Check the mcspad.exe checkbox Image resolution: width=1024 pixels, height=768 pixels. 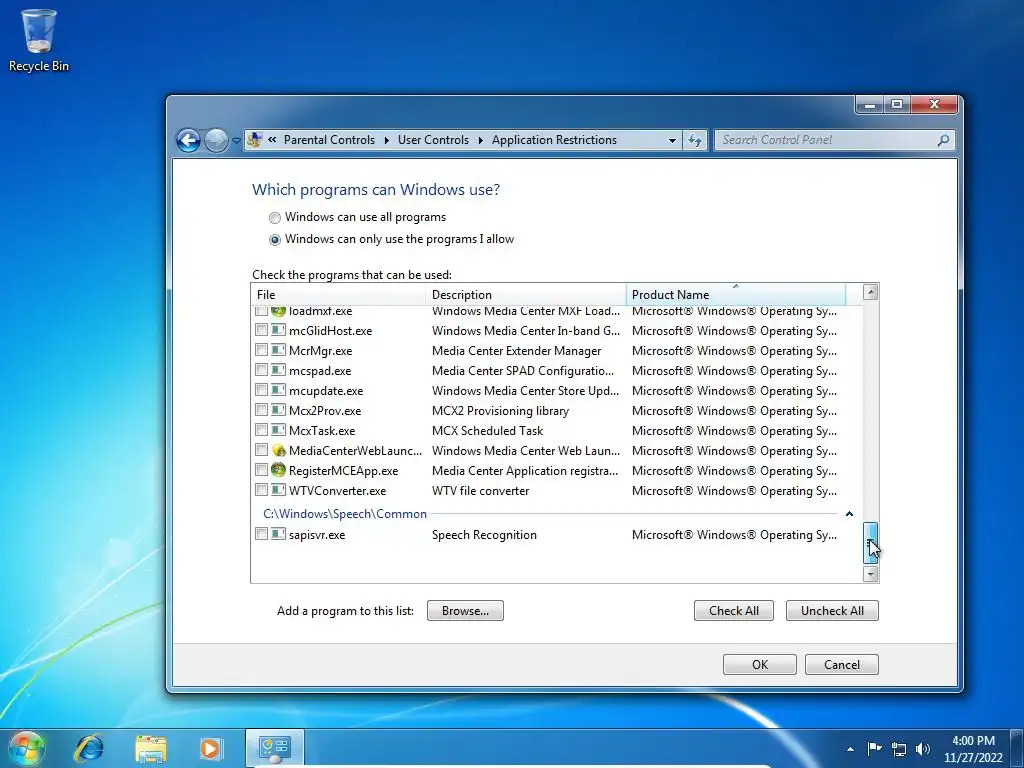261,370
